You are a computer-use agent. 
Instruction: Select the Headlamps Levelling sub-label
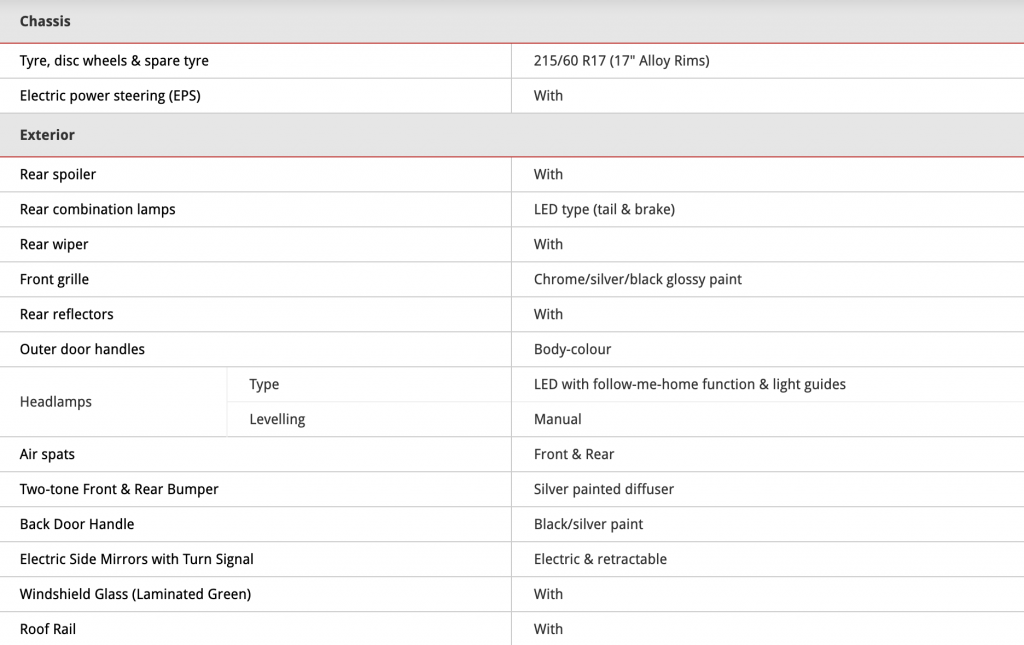tap(277, 419)
